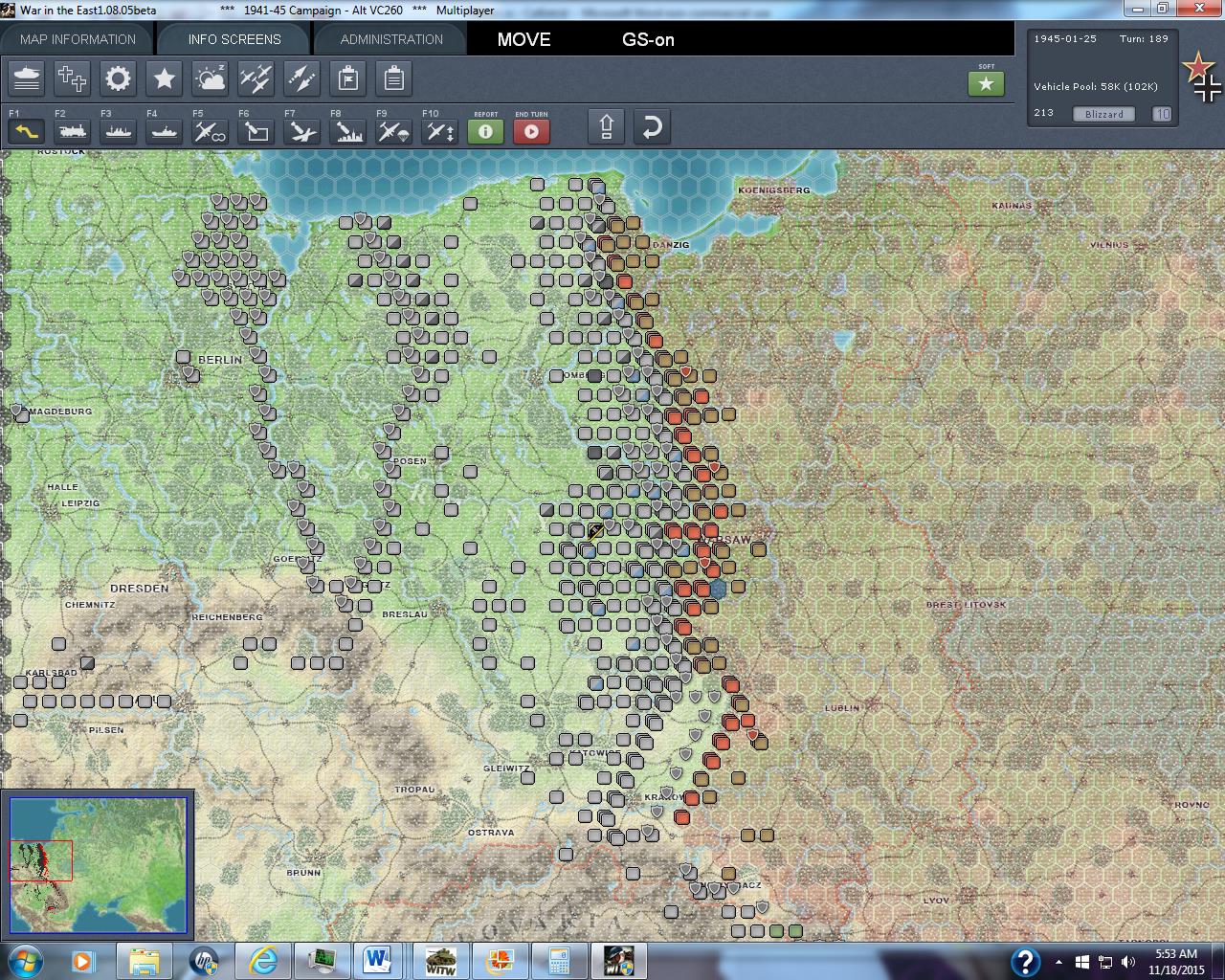Select F3 naval transport mode
Viewport: 1225px width, 980px height.
[118, 130]
